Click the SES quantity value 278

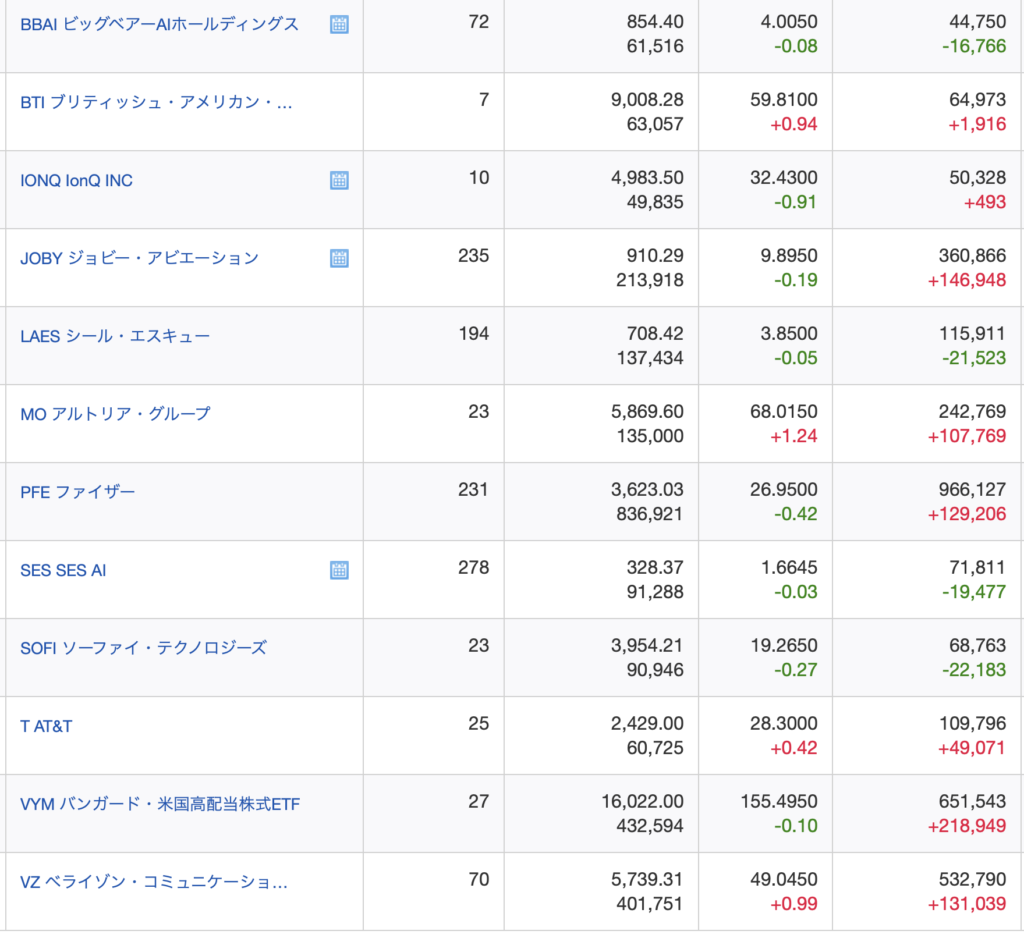[x=473, y=568]
